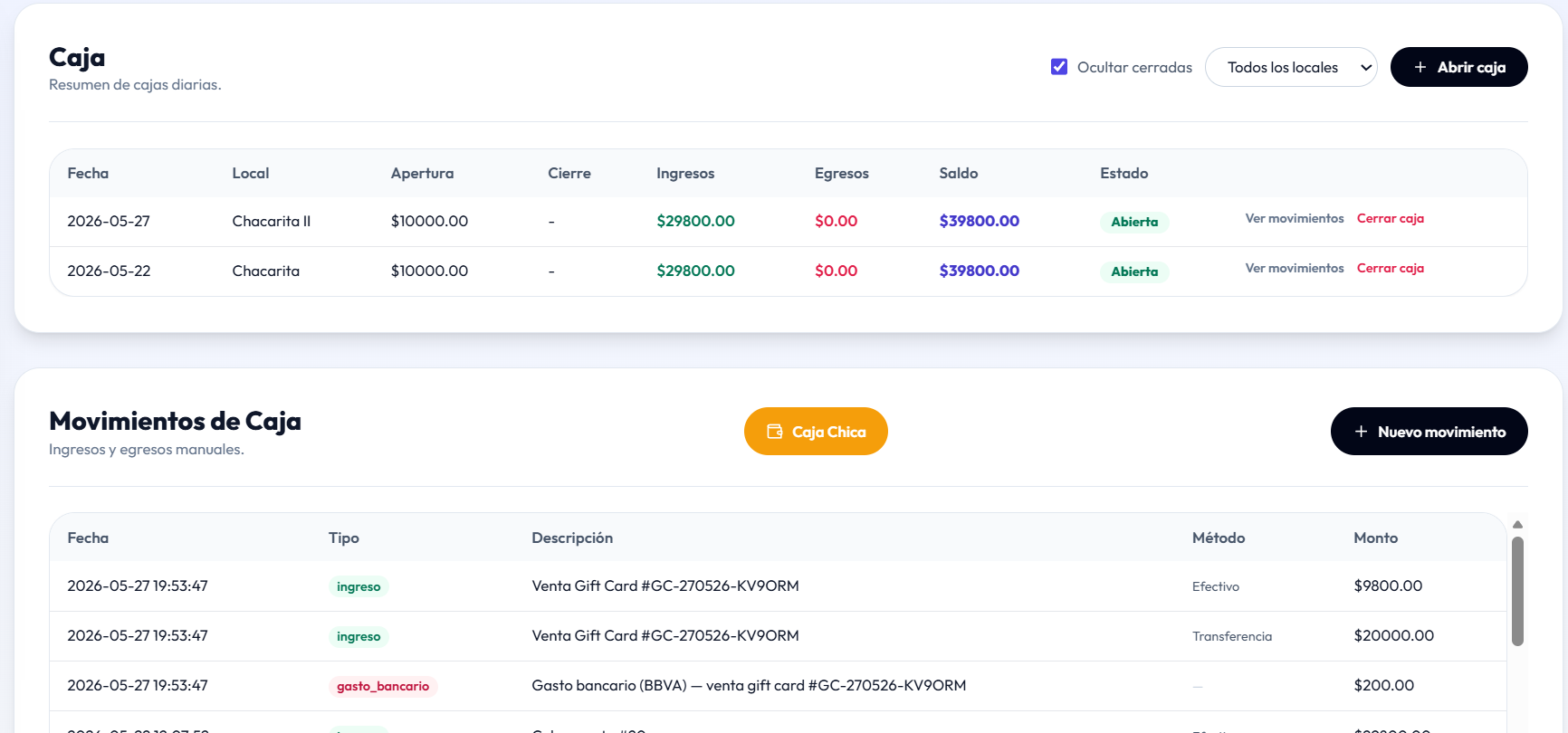This screenshot has width=1568, height=733.
Task: Select the Gasto bancario (BBVA) movement row
Action: pos(778,686)
